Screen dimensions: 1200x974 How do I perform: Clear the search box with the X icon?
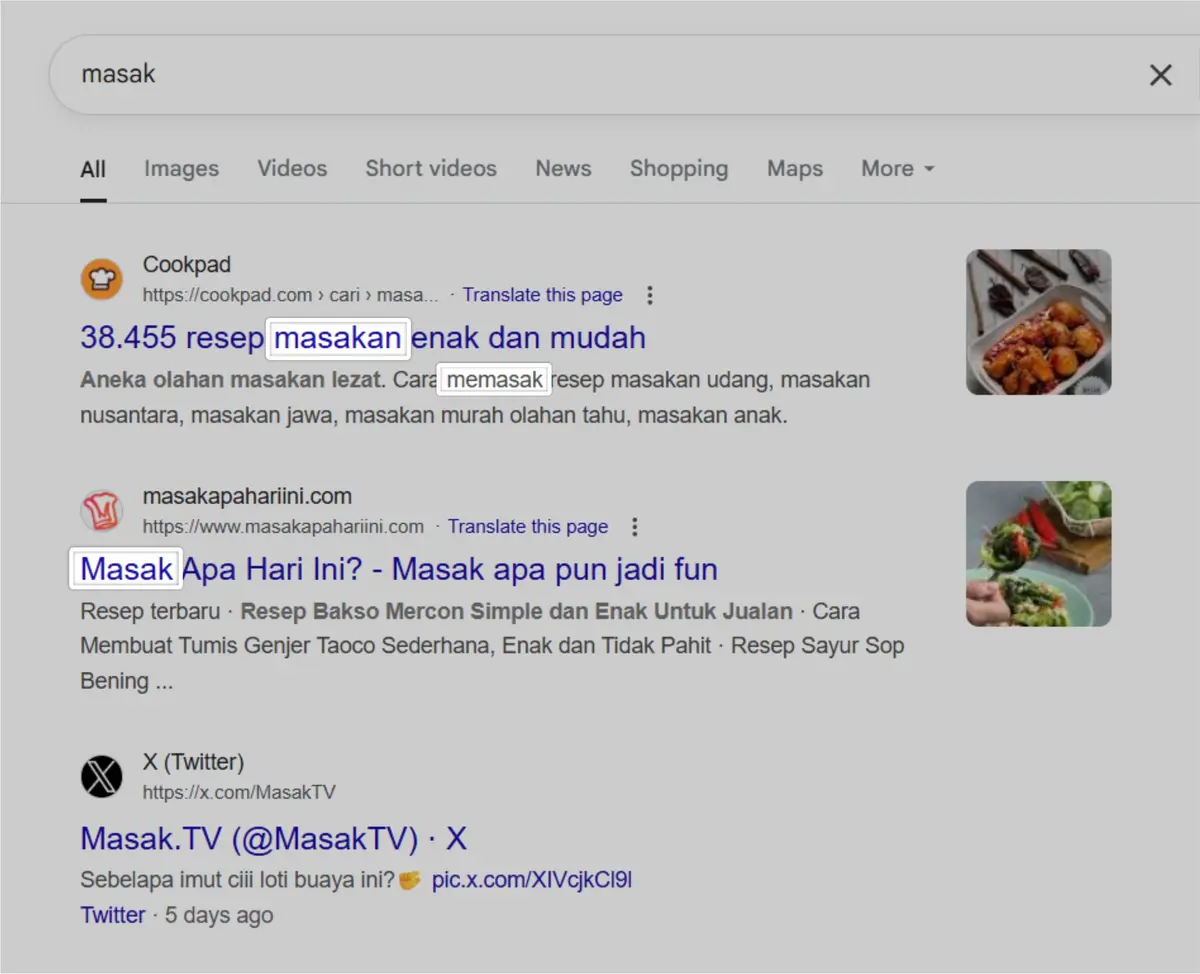tap(1160, 75)
